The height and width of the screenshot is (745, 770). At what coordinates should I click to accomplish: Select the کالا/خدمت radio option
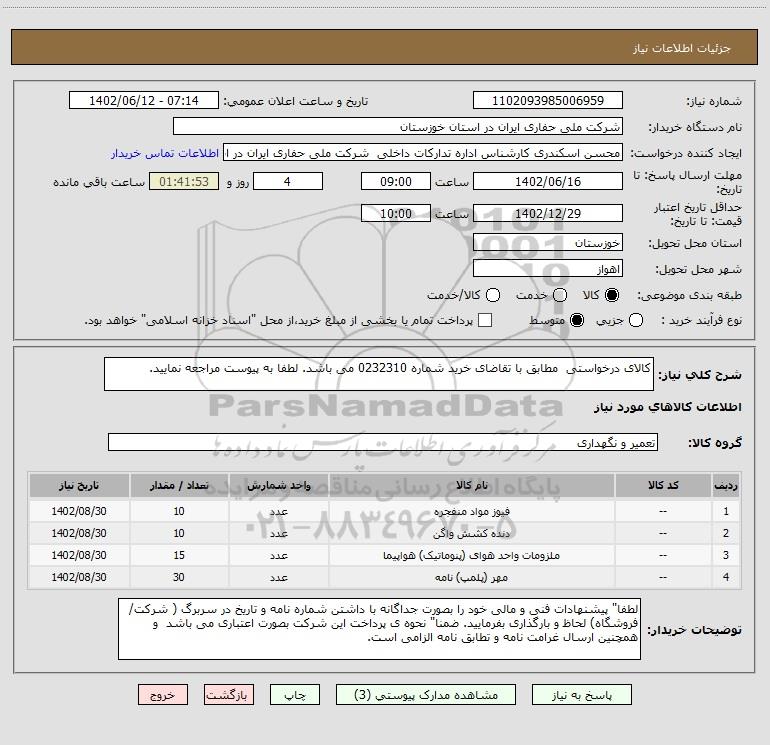click(x=493, y=295)
